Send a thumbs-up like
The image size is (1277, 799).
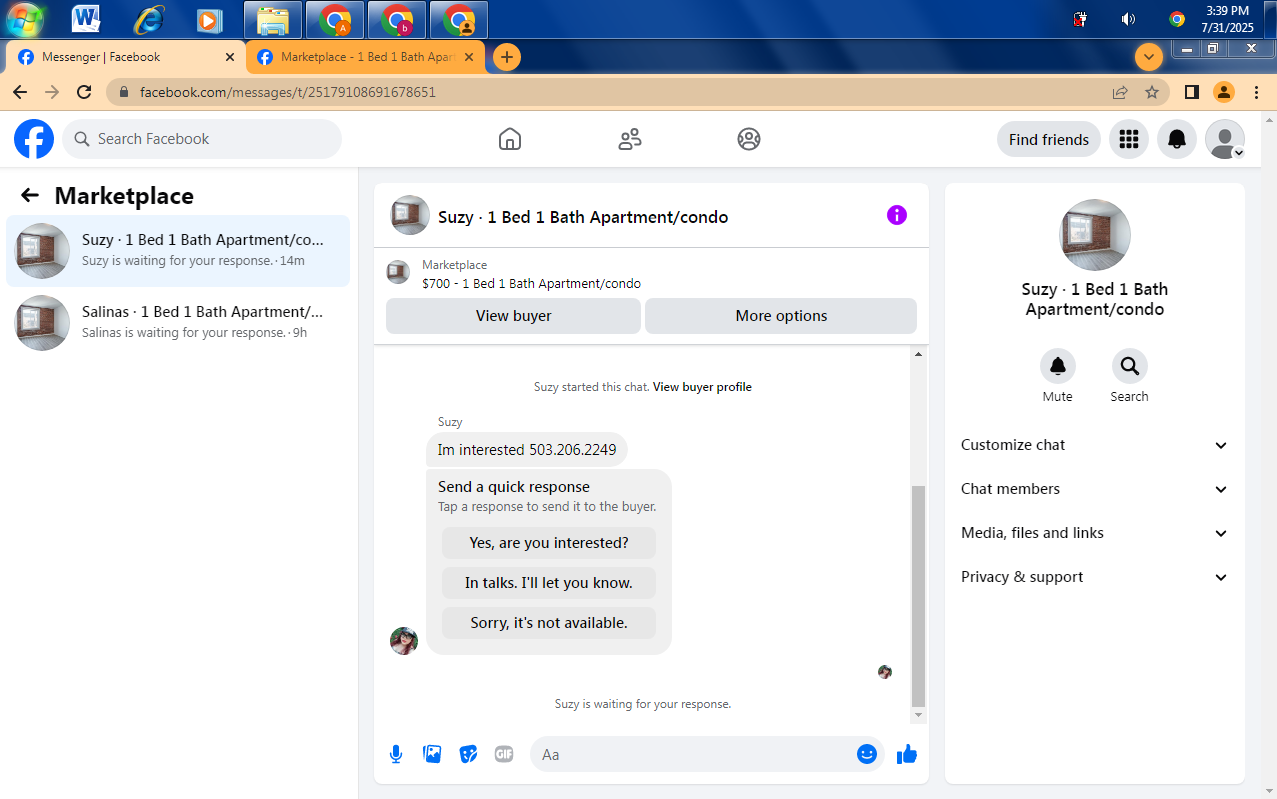(x=907, y=754)
